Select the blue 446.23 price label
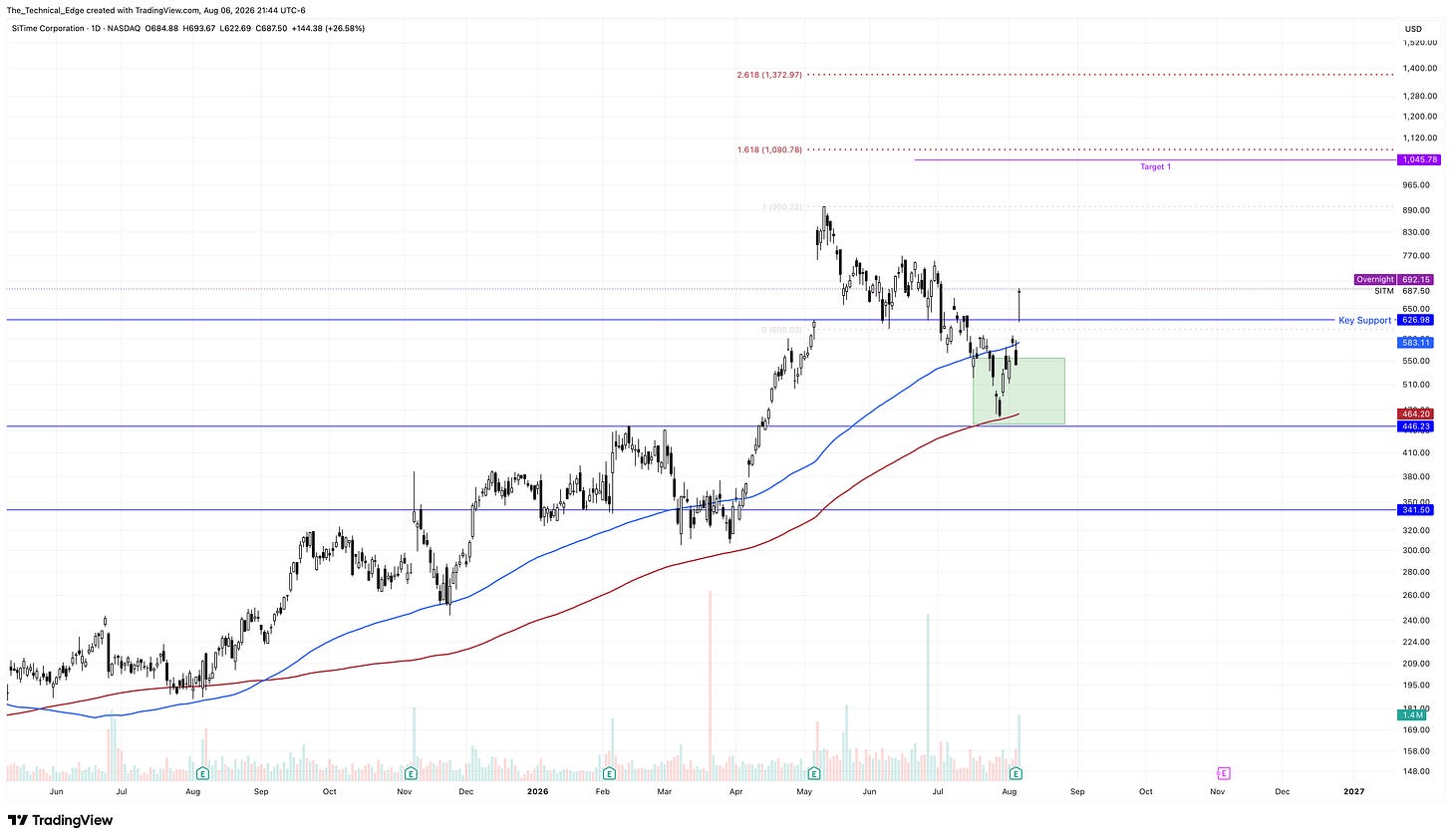Screen dimensions: 1451x840 (1416, 426)
